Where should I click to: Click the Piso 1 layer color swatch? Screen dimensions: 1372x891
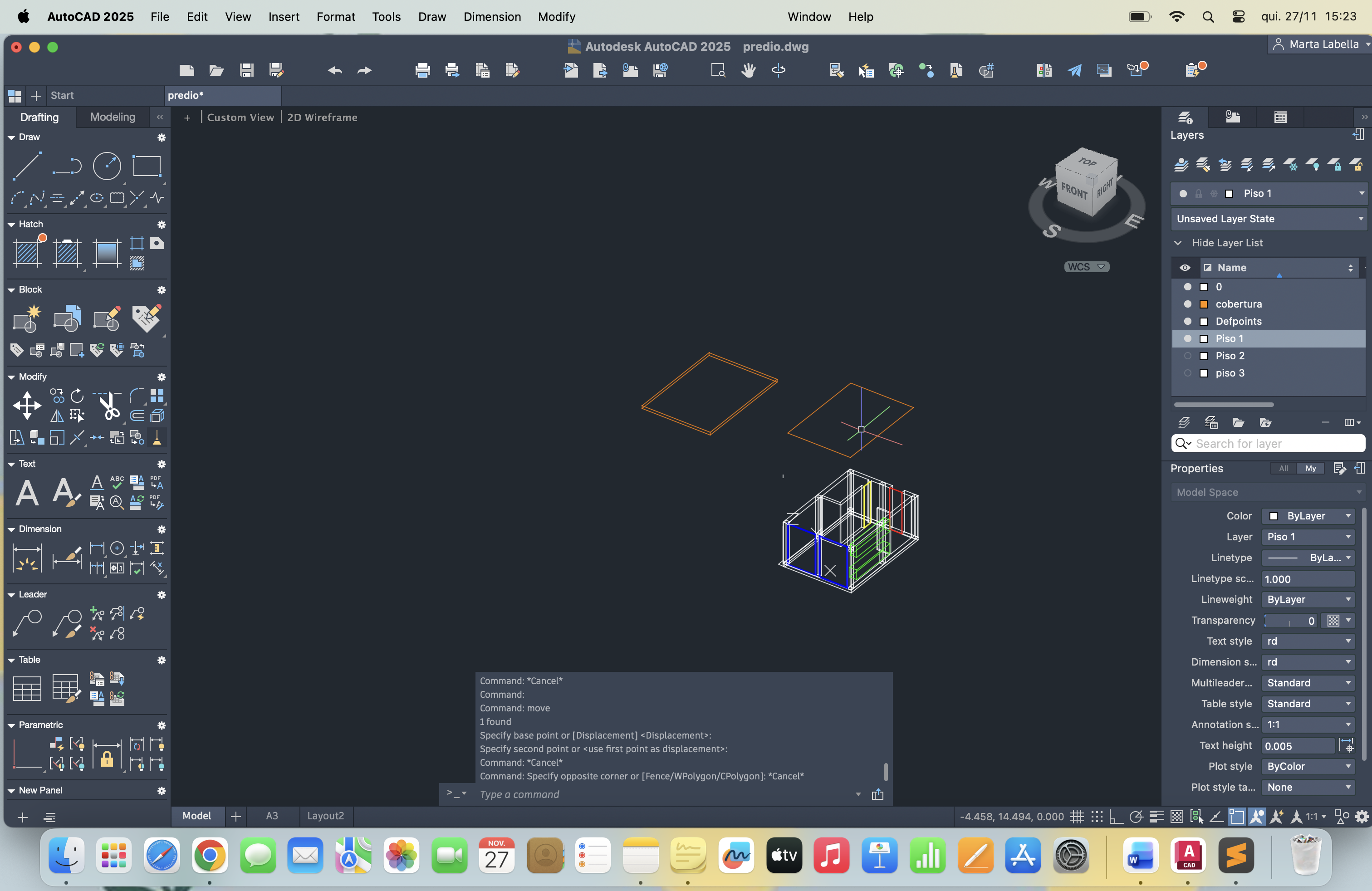pyautogui.click(x=1204, y=338)
